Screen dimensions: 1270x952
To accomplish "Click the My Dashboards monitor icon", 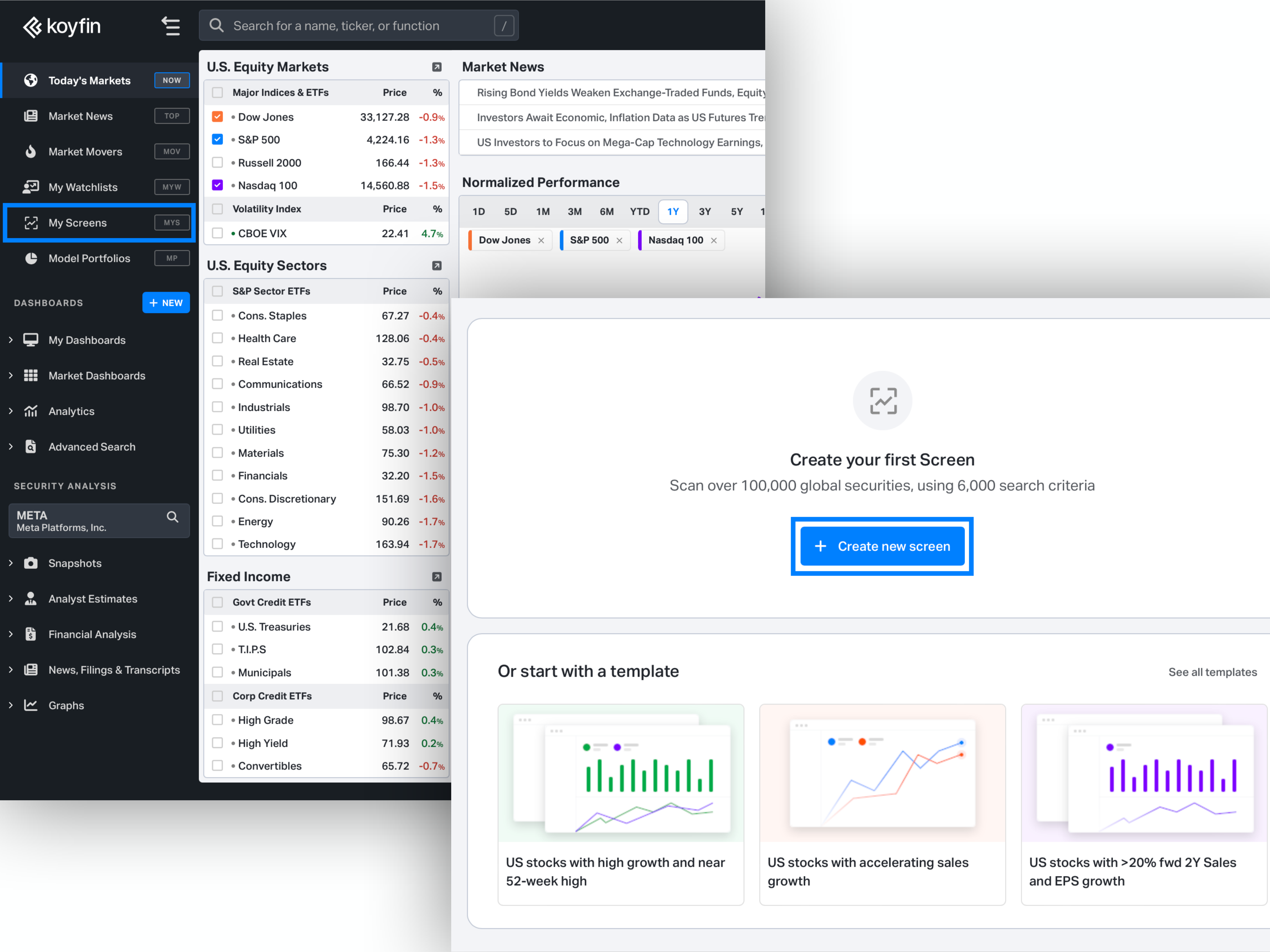I will [x=31, y=340].
